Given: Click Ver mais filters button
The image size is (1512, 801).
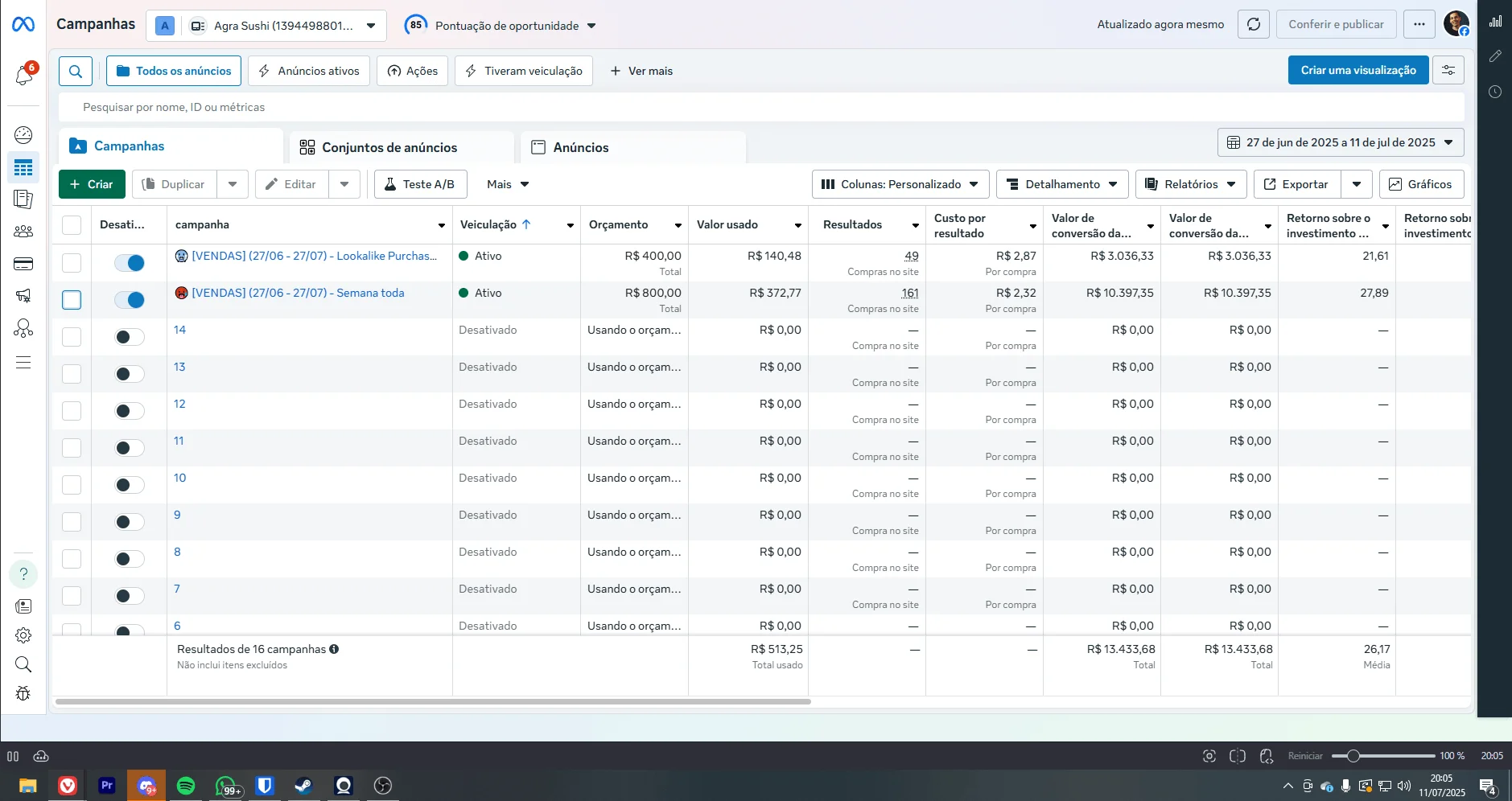Looking at the screenshot, I should (641, 71).
